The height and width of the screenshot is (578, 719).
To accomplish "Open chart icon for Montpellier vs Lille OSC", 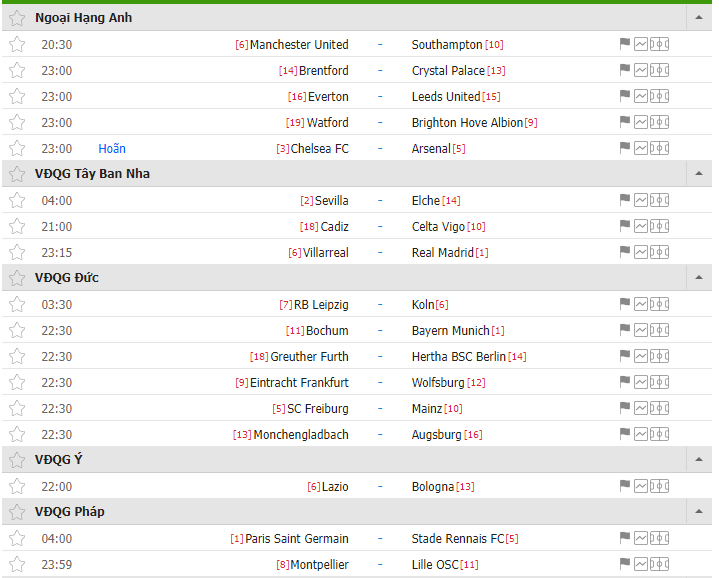I will tap(641, 564).
